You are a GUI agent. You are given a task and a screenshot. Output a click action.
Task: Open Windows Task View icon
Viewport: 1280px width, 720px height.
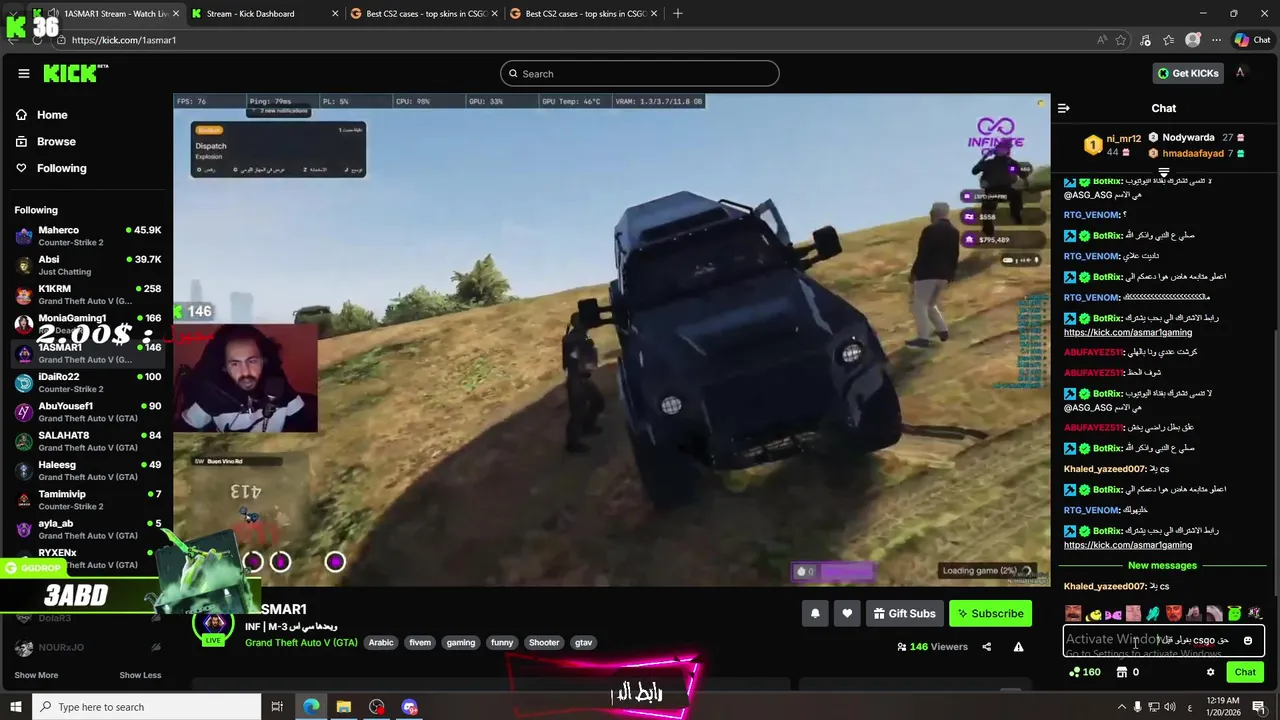277,707
